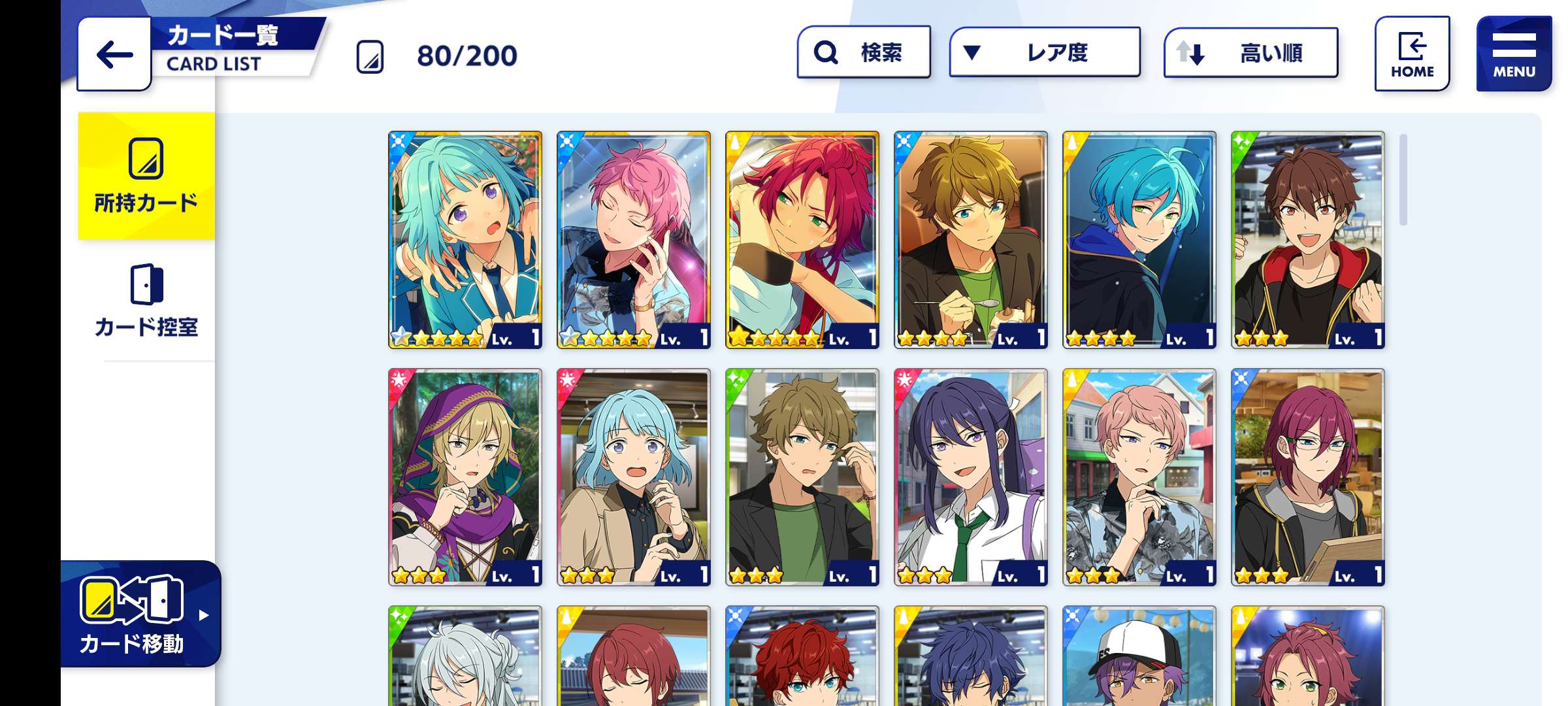Click the 検索 search magnifier button
This screenshot has height=706, width=1568.
coord(864,52)
